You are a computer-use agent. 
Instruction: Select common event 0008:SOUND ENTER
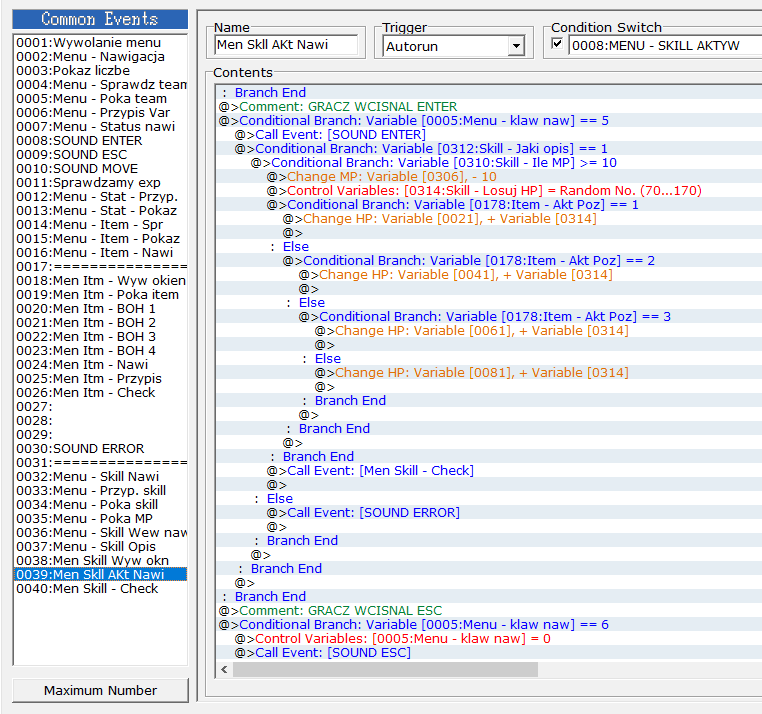[x=100, y=140]
